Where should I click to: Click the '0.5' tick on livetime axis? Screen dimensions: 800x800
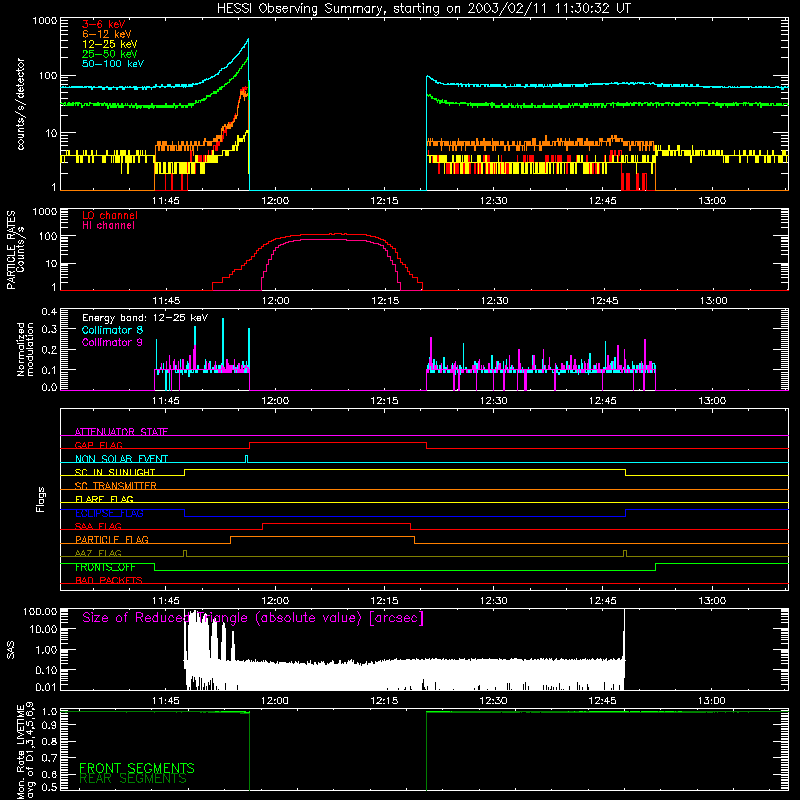(49, 787)
